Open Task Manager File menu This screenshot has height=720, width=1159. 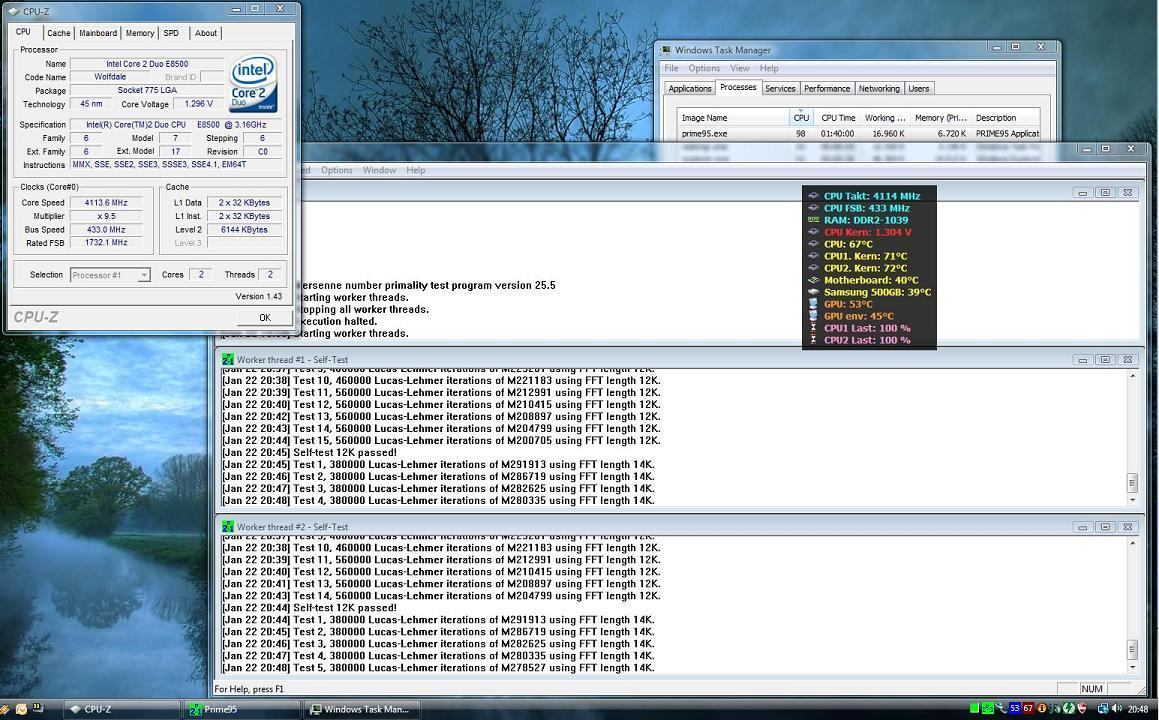[671, 68]
